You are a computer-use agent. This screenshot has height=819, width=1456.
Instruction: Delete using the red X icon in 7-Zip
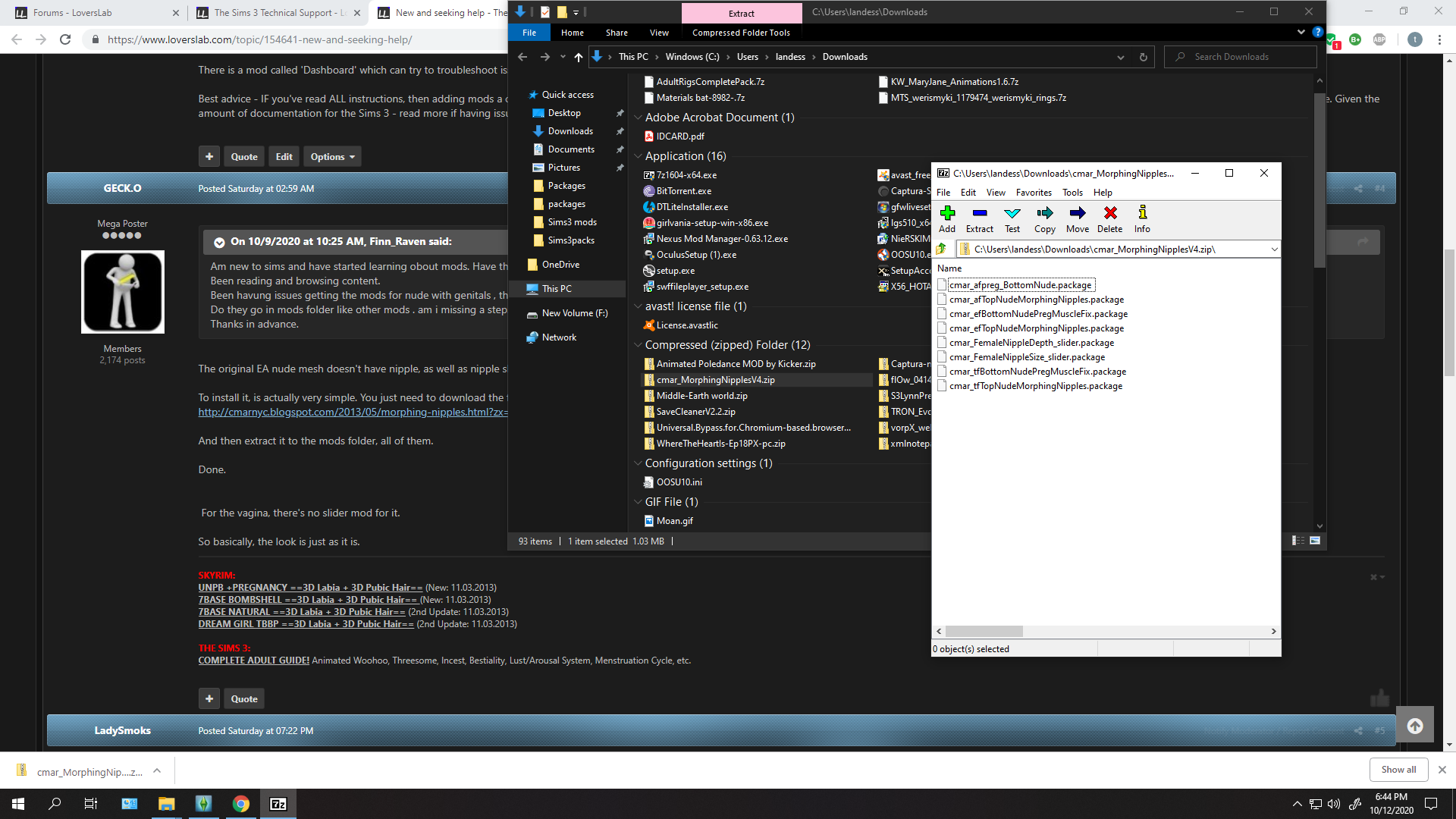point(1110,218)
